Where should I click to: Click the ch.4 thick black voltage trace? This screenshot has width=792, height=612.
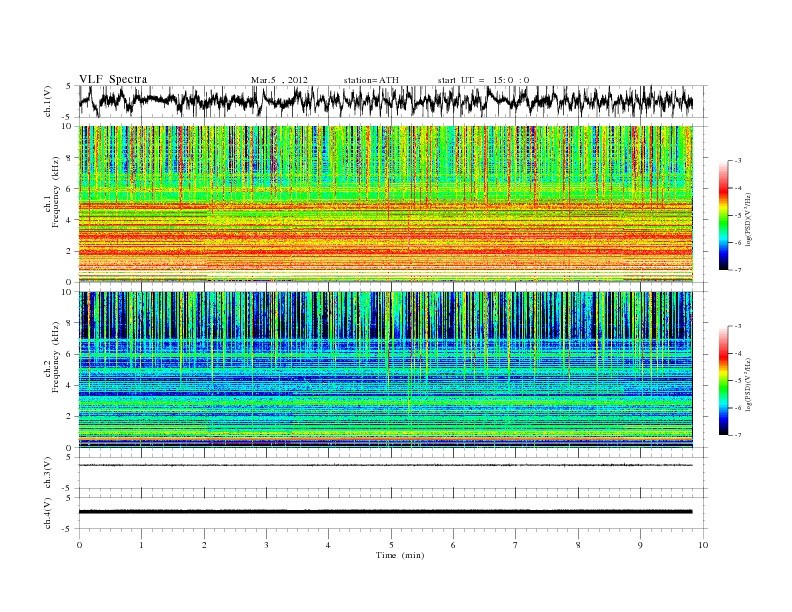point(385,512)
